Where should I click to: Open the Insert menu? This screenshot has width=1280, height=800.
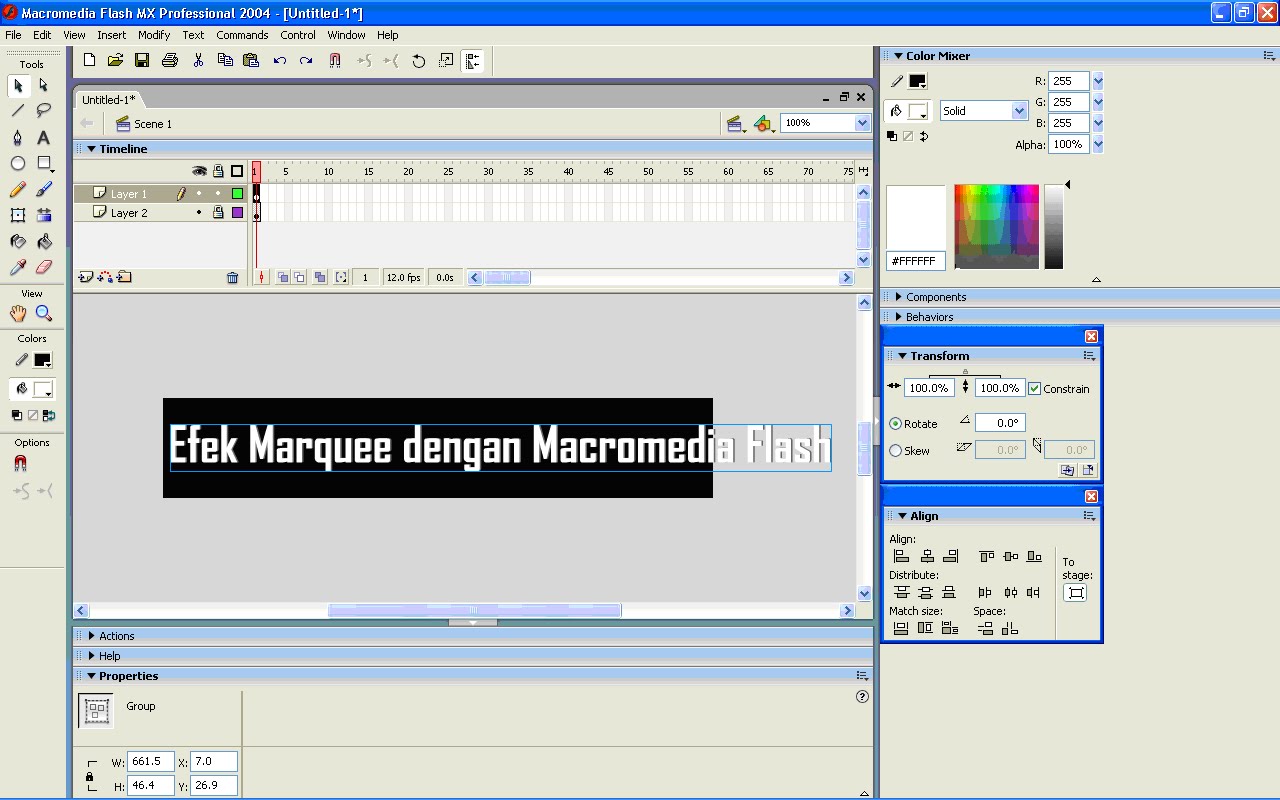pos(111,35)
